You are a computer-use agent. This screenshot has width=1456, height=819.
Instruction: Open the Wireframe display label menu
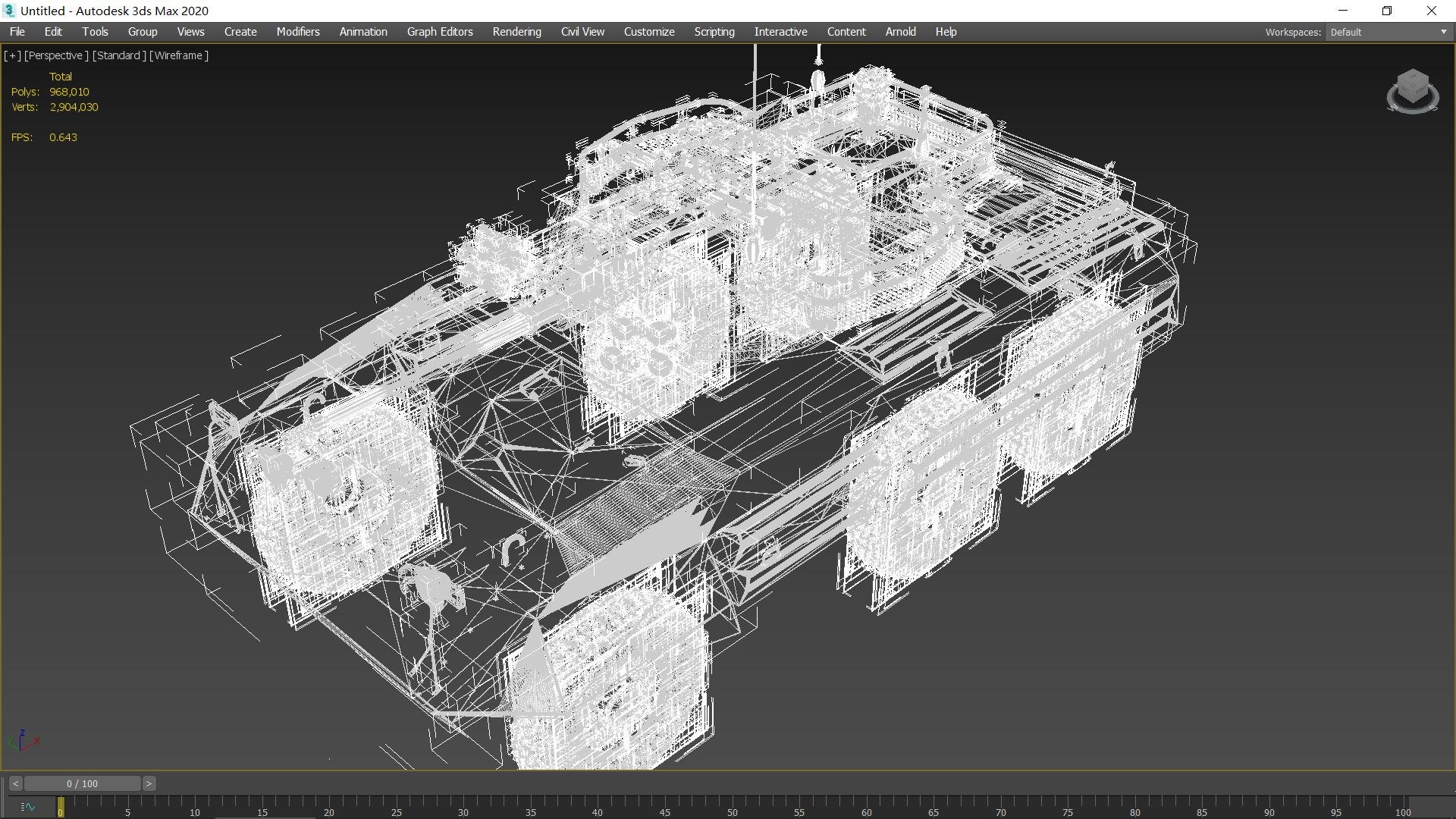point(179,55)
